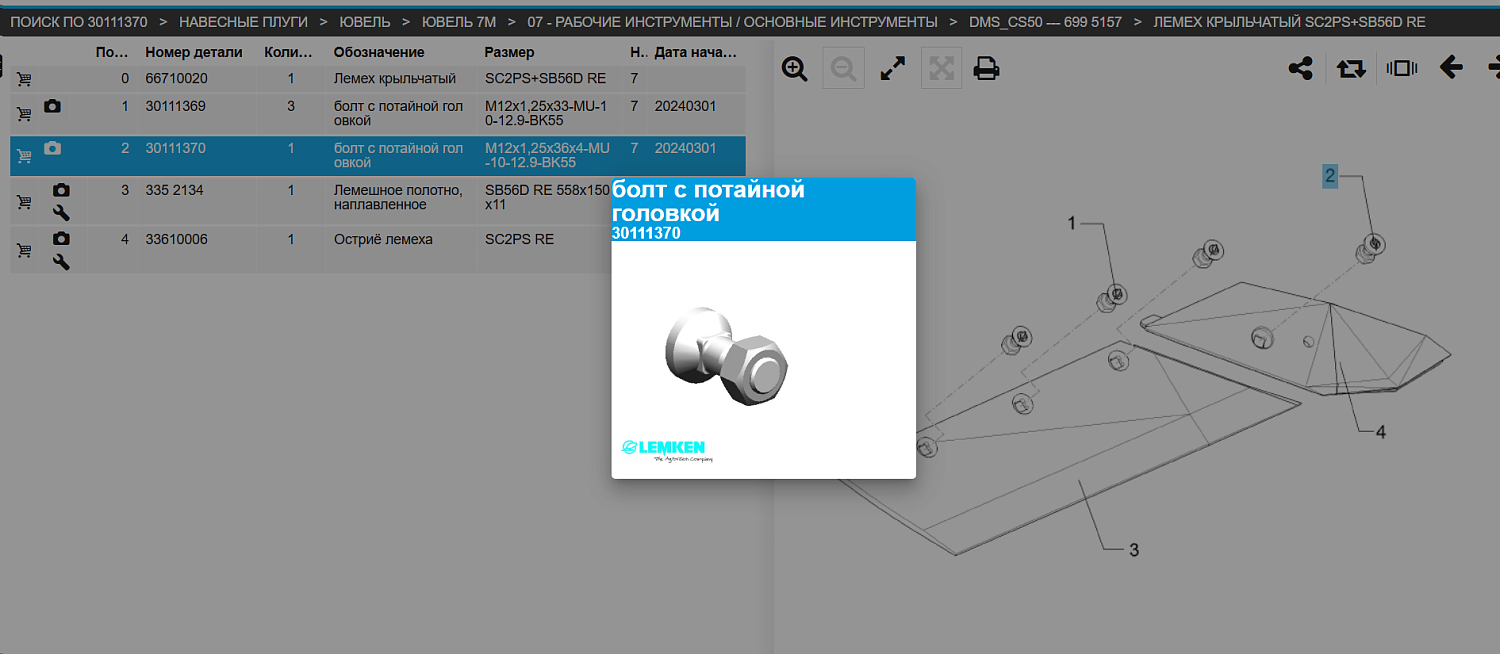Click the swap arrows icon

tap(1351, 69)
